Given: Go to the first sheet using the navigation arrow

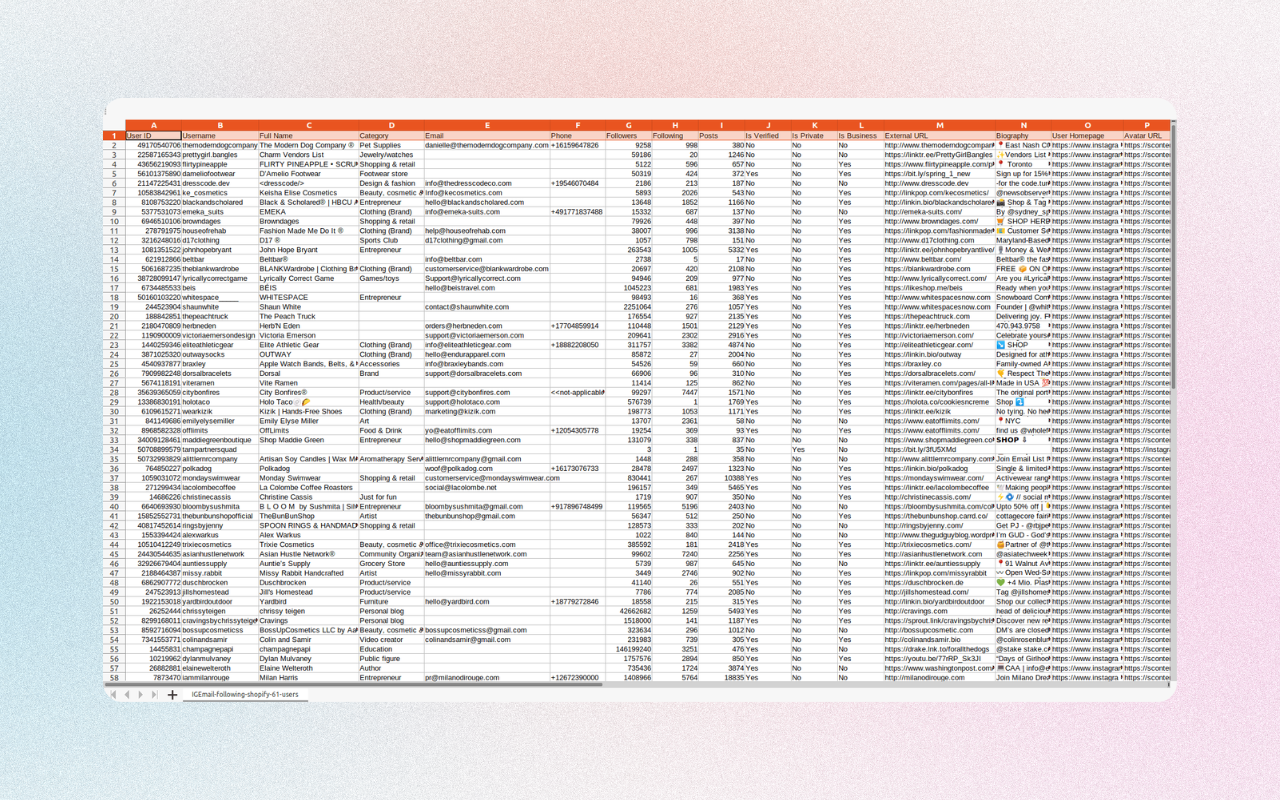Looking at the screenshot, I should point(113,694).
